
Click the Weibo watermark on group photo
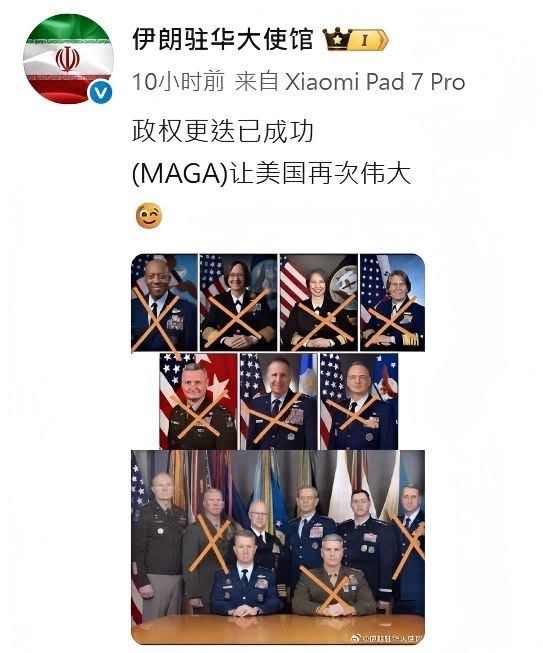[387, 638]
